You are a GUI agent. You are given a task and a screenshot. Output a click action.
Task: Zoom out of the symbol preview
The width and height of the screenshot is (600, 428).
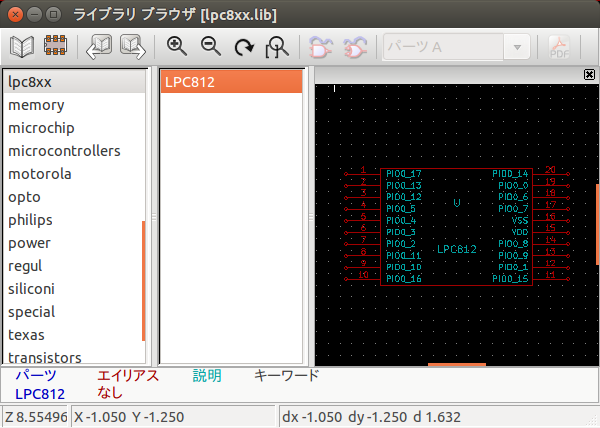pos(211,46)
